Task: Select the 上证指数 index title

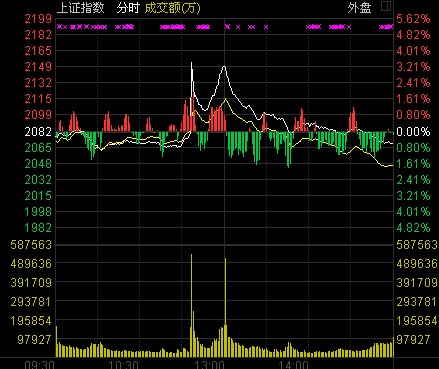Action: click(x=81, y=8)
